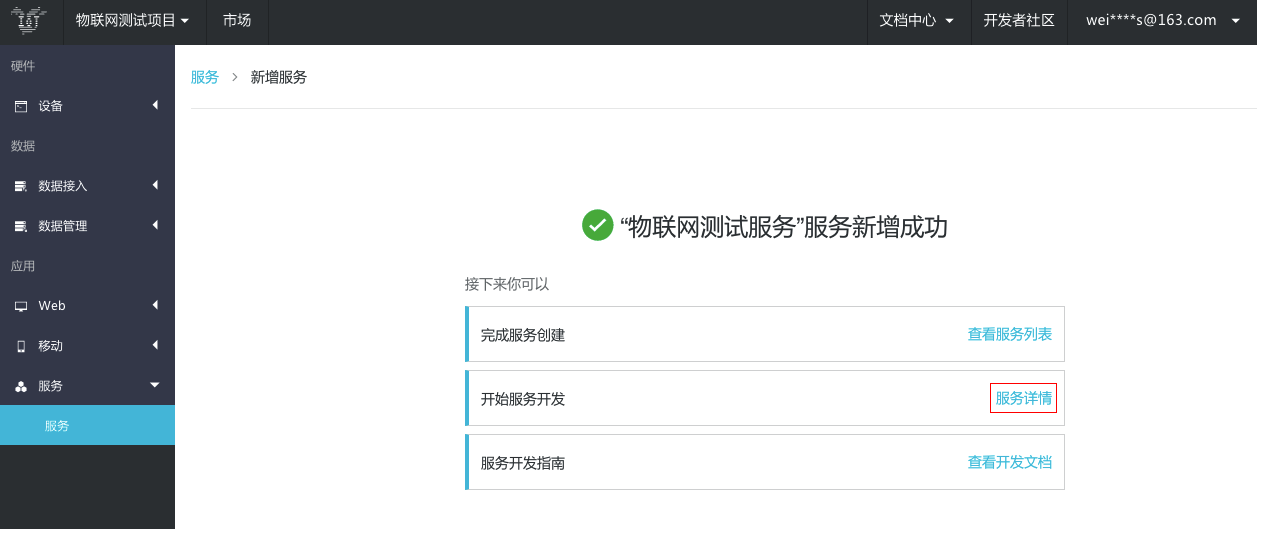Click the 数据 section label in the sidebar
Screen dimensions: 1280x550
coord(23,146)
